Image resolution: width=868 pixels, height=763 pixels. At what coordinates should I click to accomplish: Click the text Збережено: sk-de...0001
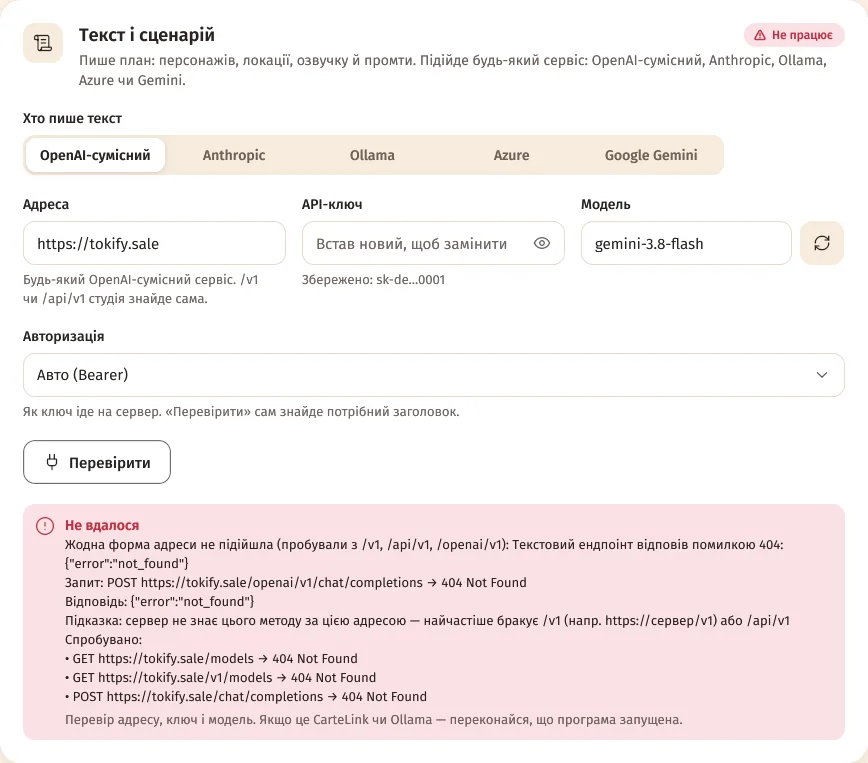[373, 280]
